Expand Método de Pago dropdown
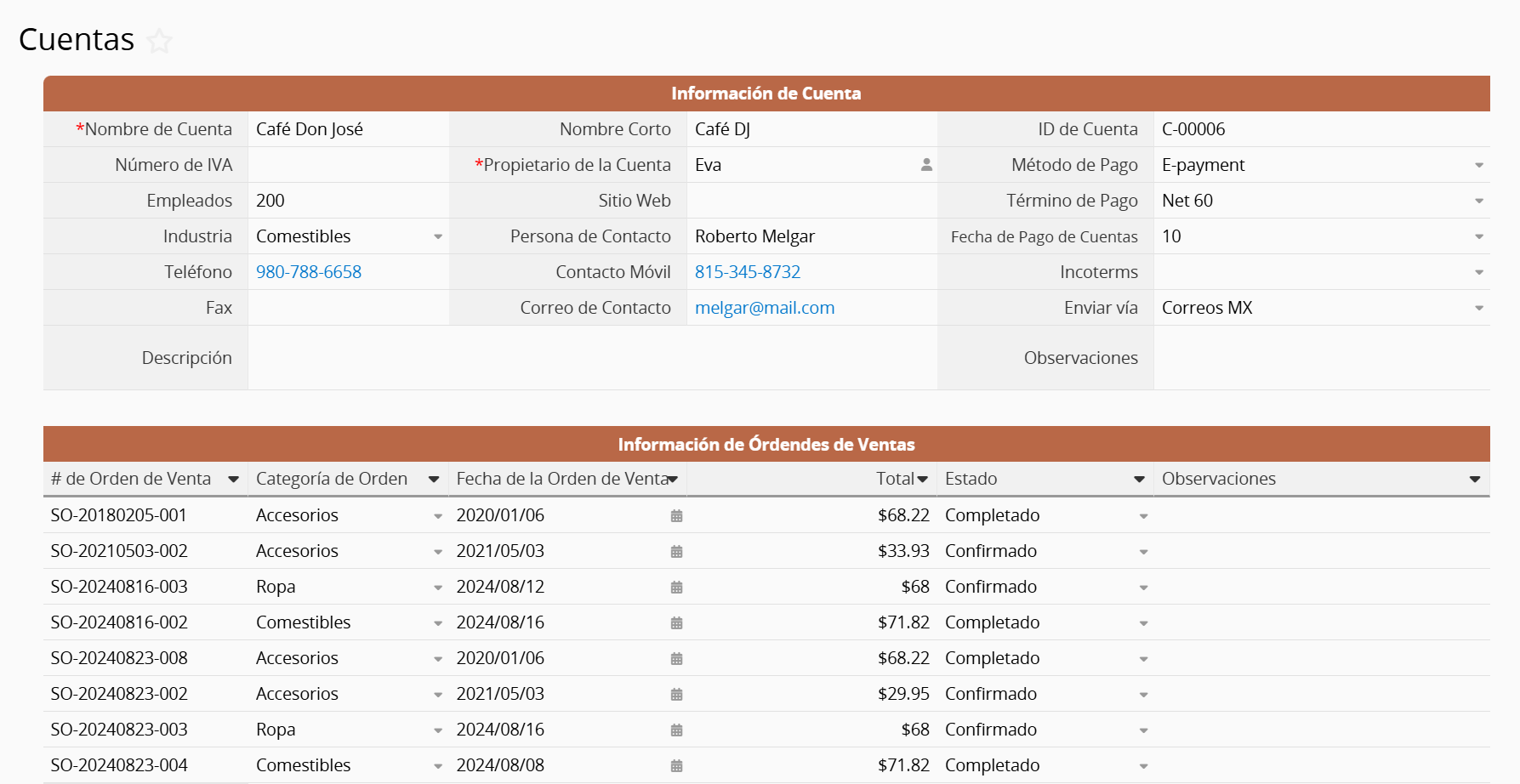Screen dimensions: 1520x784 (x=1479, y=166)
